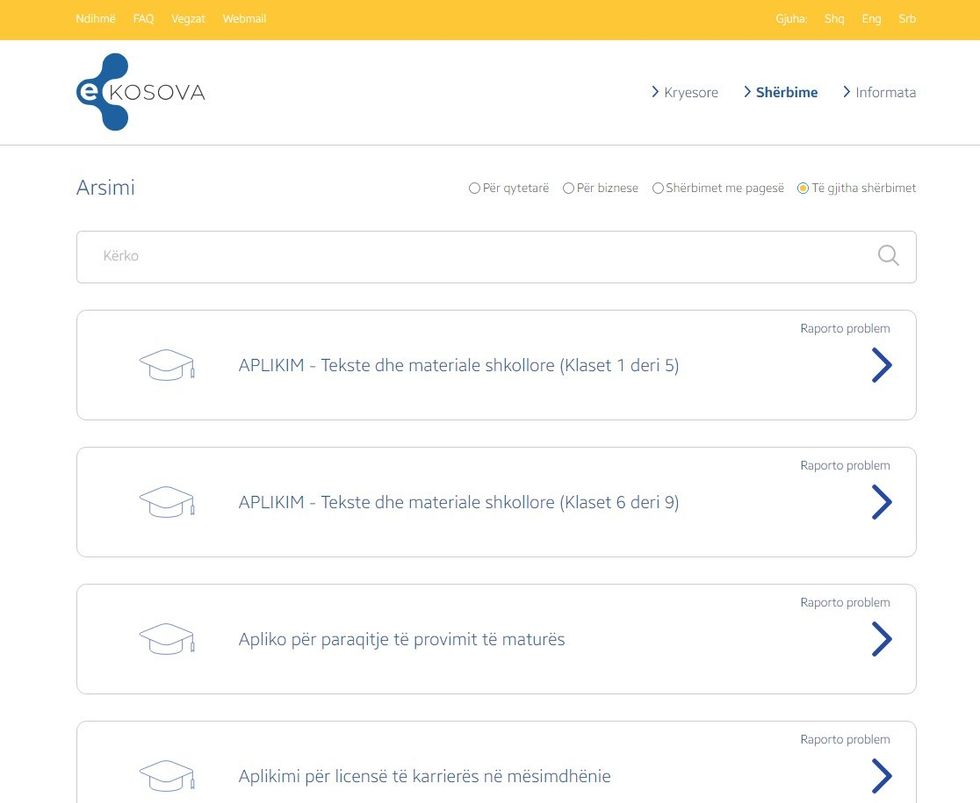Viewport: 980px width, 803px height.
Task: Click the search magnifier icon
Action: [888, 256]
